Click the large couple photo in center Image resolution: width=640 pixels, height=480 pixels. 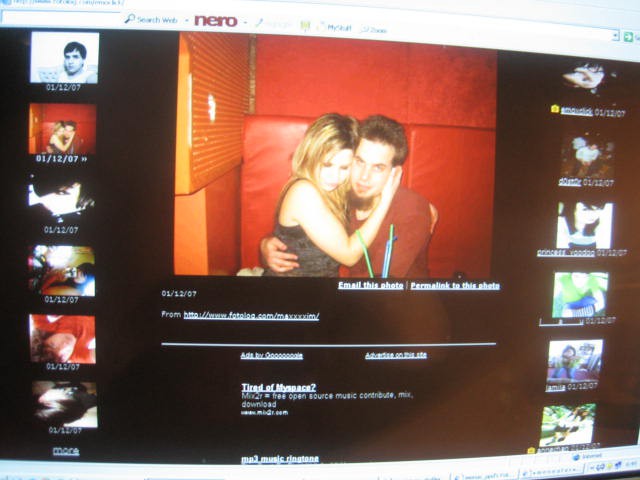[336, 155]
